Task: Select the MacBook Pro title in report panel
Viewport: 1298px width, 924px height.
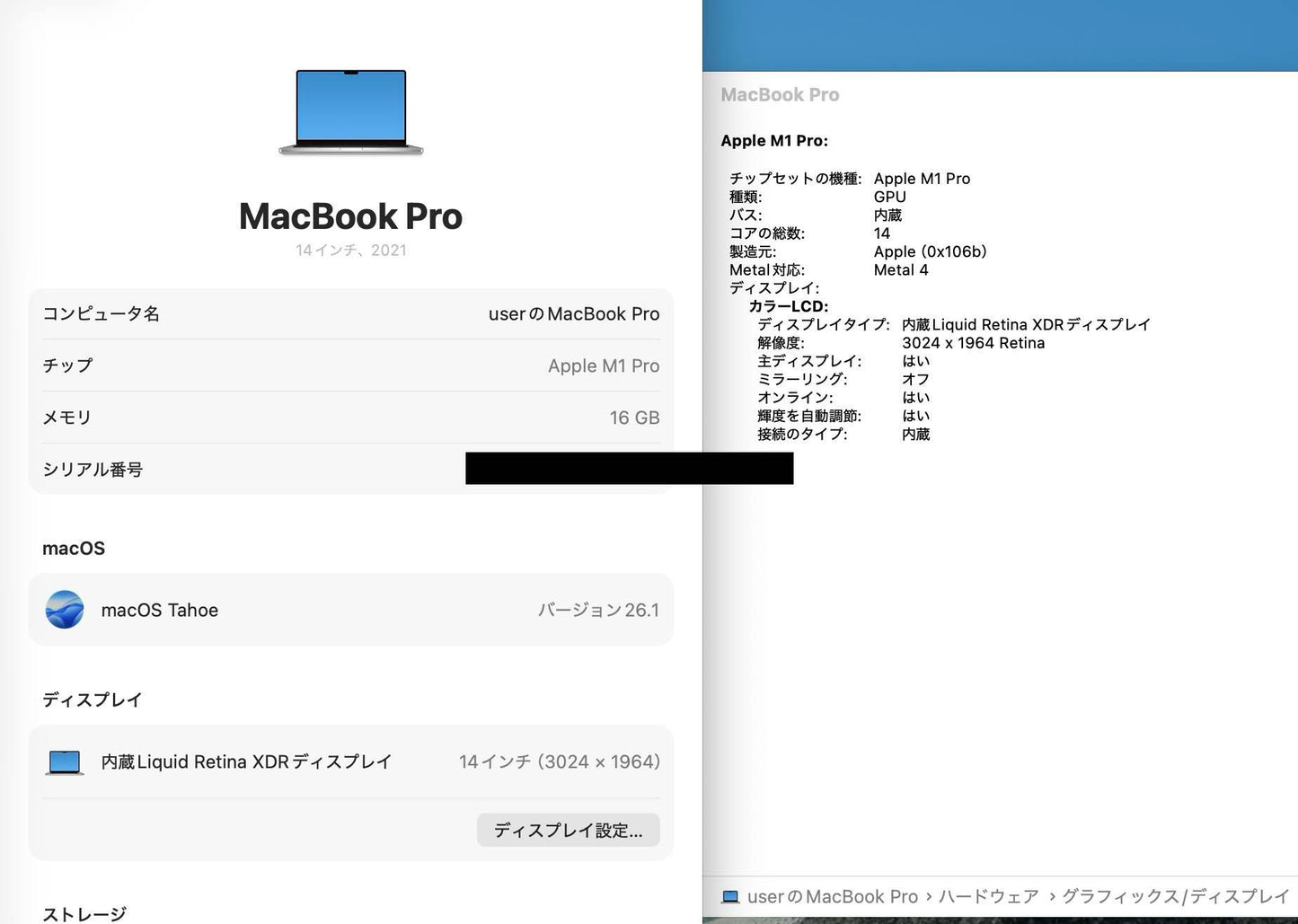Action: coord(779,94)
